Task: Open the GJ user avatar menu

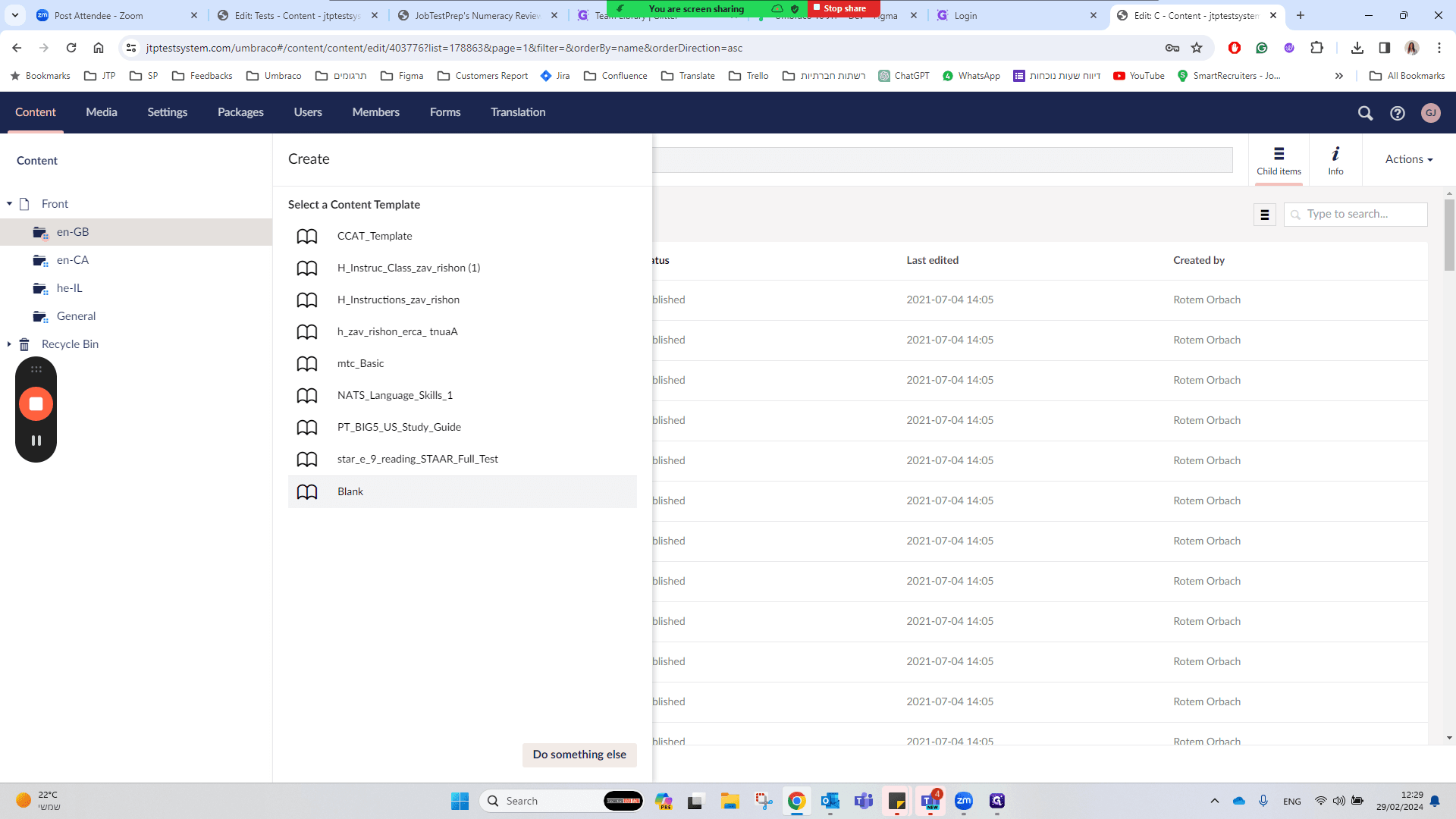Action: click(1431, 113)
